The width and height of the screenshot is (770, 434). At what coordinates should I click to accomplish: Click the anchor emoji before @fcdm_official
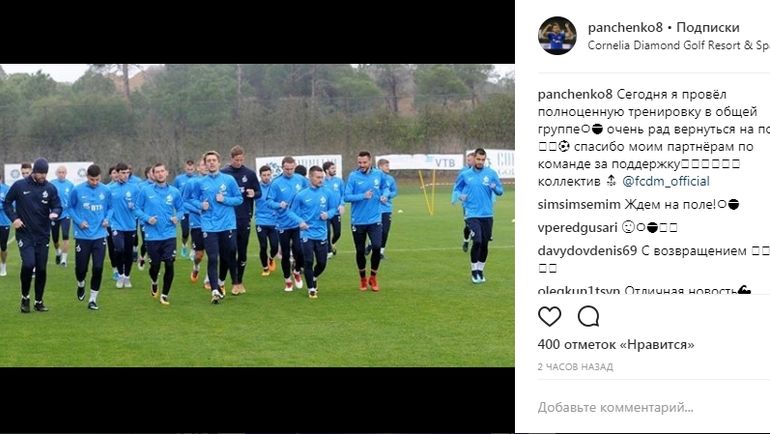point(611,181)
